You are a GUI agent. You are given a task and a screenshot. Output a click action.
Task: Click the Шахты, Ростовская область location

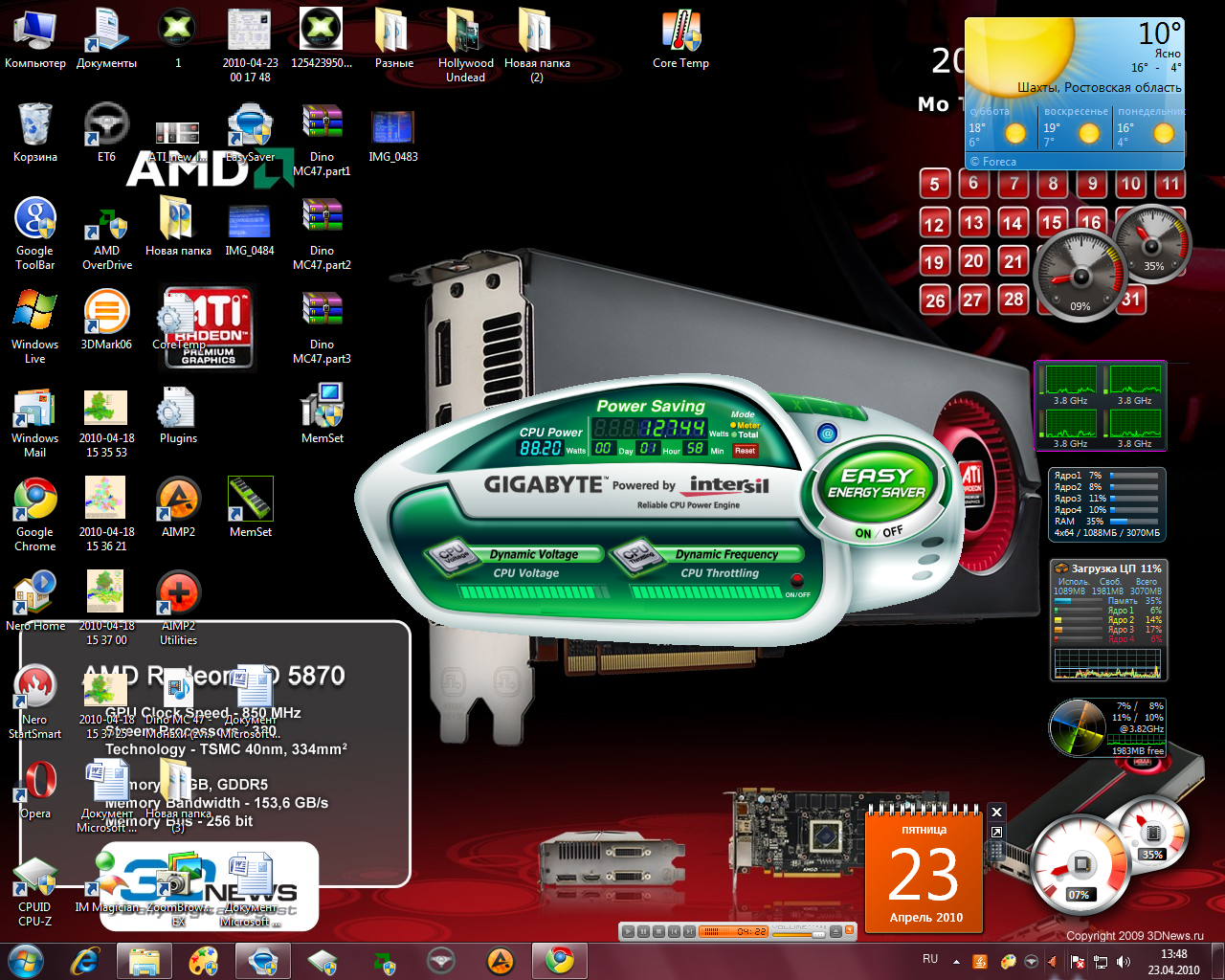coord(1099,87)
